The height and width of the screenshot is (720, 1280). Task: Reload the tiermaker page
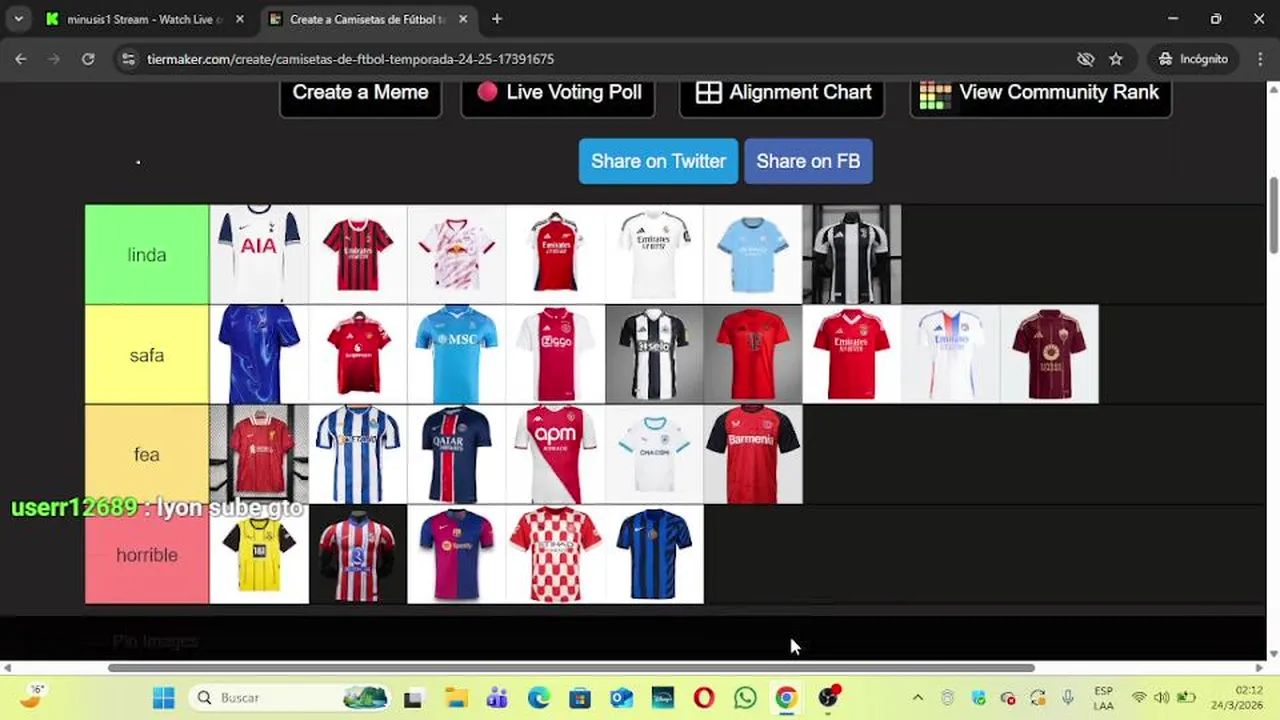tap(88, 59)
